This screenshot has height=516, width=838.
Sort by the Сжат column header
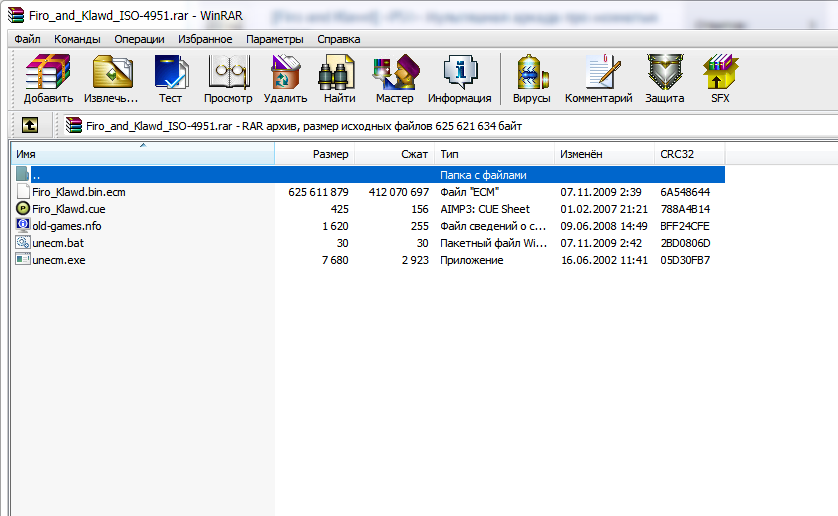point(394,154)
